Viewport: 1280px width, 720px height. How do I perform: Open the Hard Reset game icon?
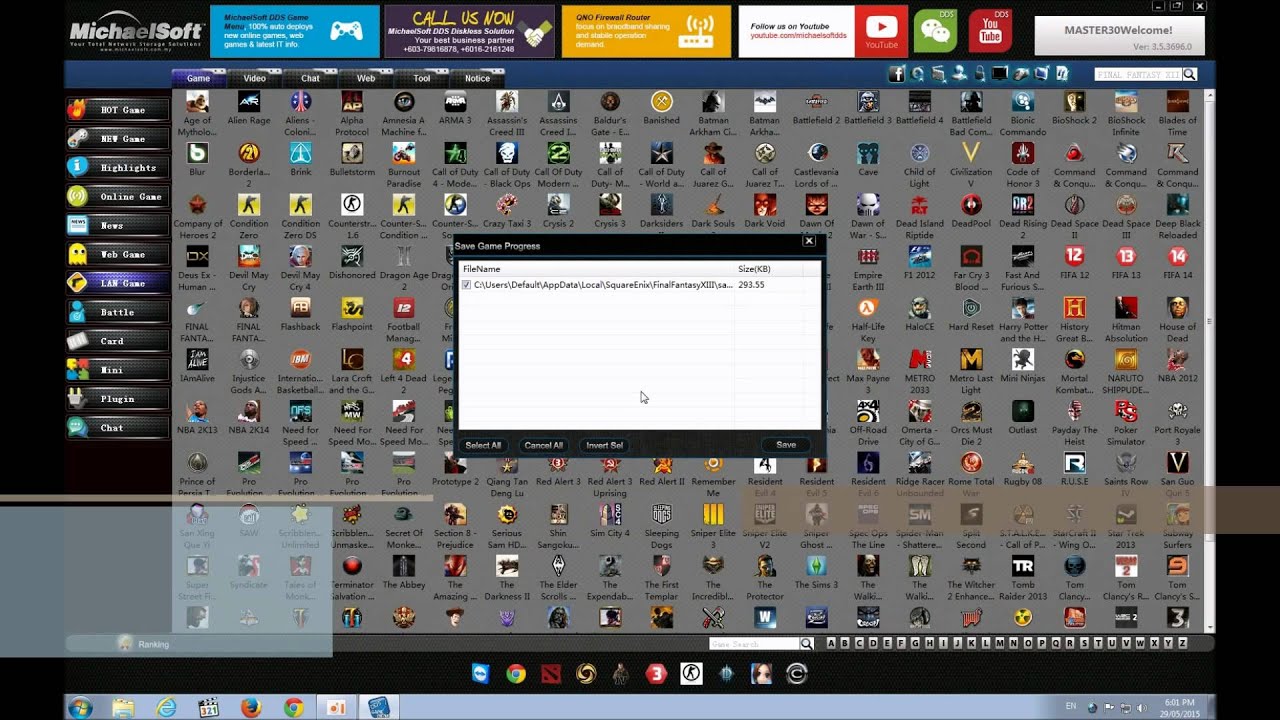click(x=971, y=308)
